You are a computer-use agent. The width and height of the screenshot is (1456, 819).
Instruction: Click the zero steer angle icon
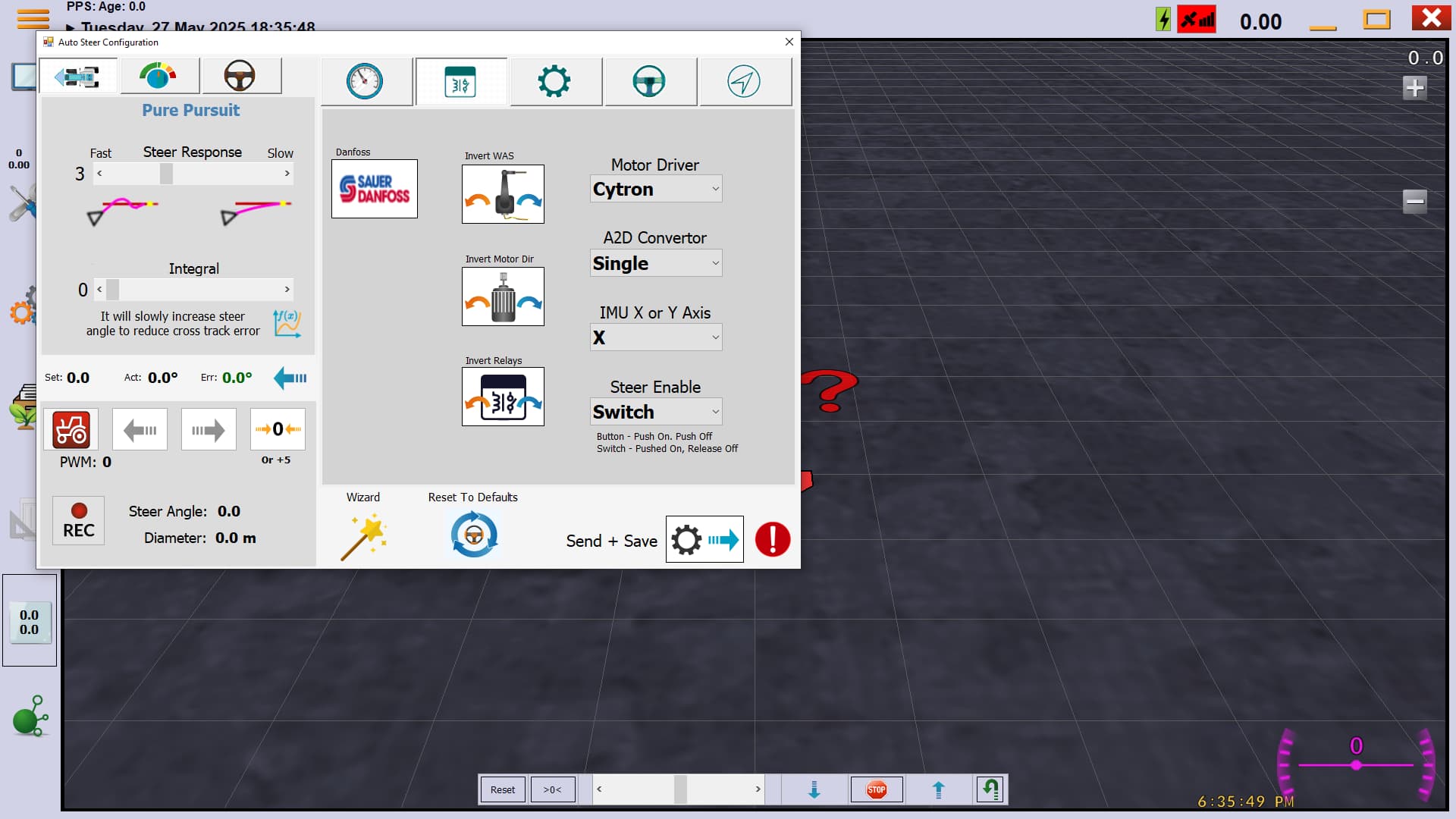tap(278, 430)
